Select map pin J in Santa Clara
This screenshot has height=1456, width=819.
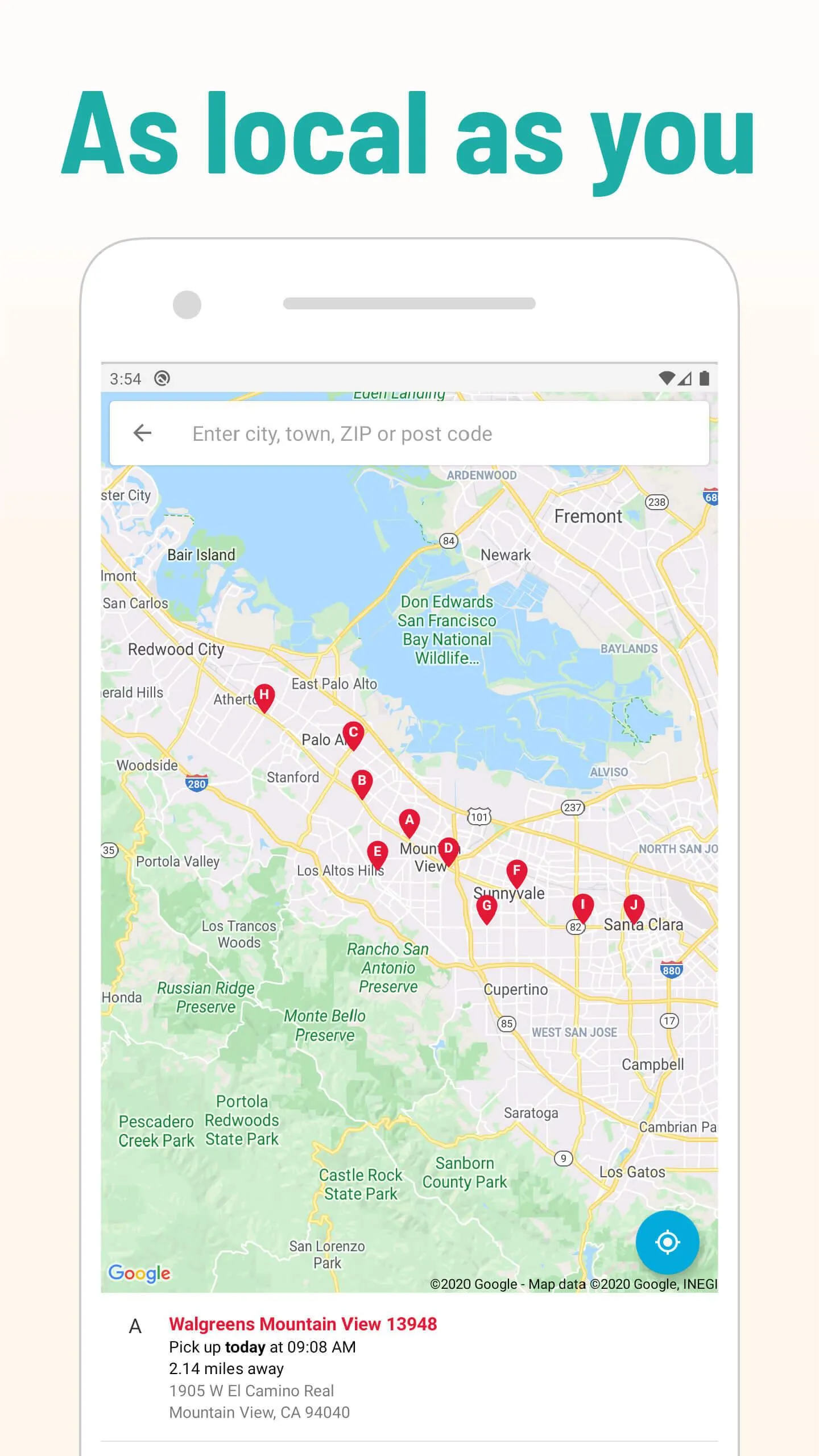point(634,909)
